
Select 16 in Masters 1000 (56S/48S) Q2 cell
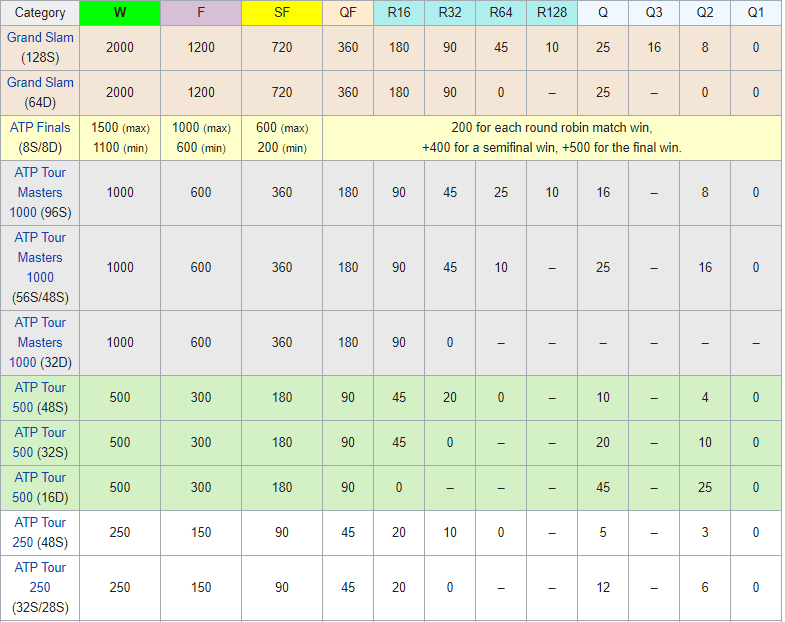(705, 268)
